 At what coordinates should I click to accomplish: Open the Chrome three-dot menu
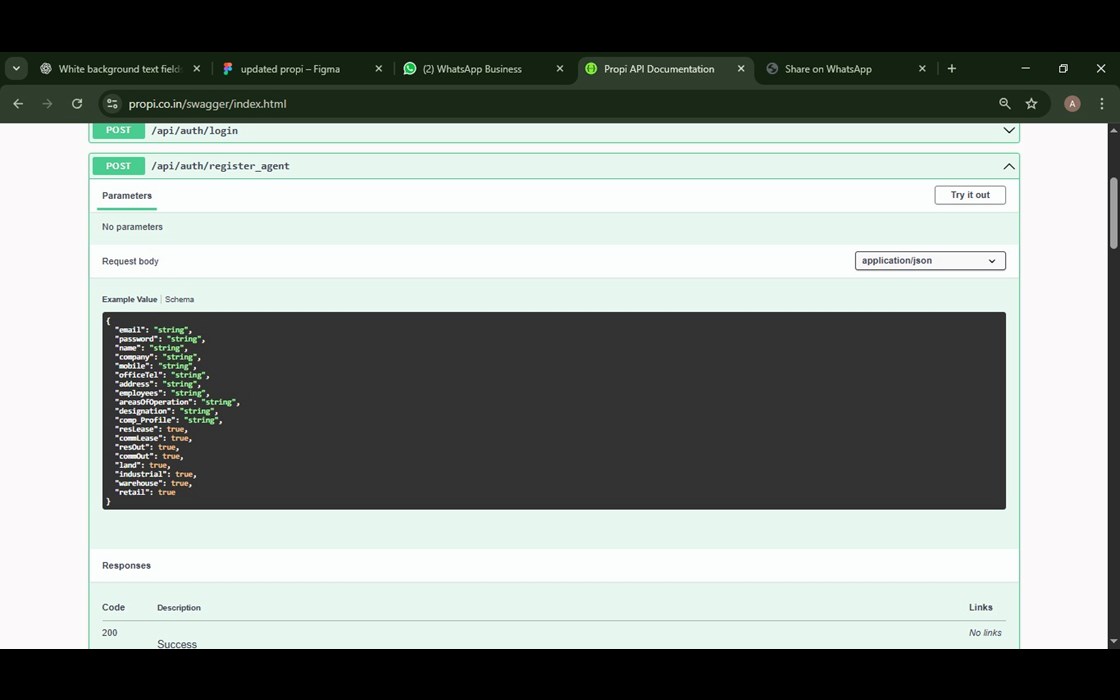coord(1101,104)
